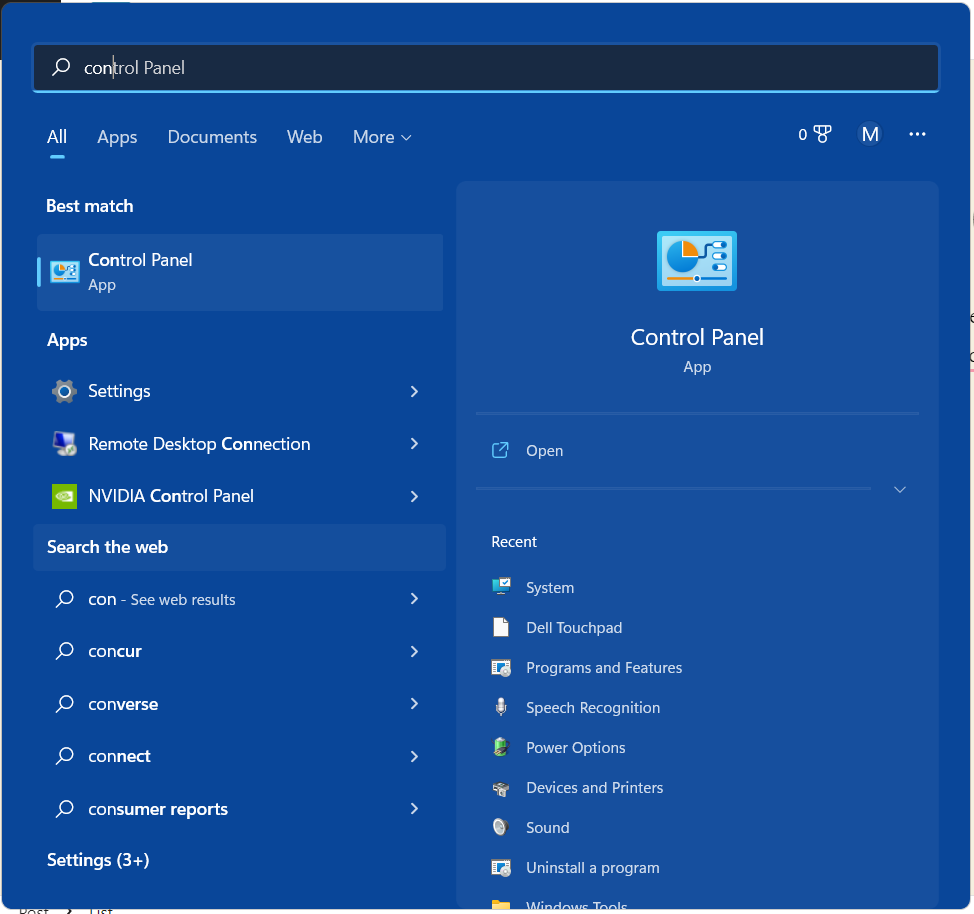Open Uninstall a program recent item
The width and height of the screenshot is (974, 914).
pos(593,867)
